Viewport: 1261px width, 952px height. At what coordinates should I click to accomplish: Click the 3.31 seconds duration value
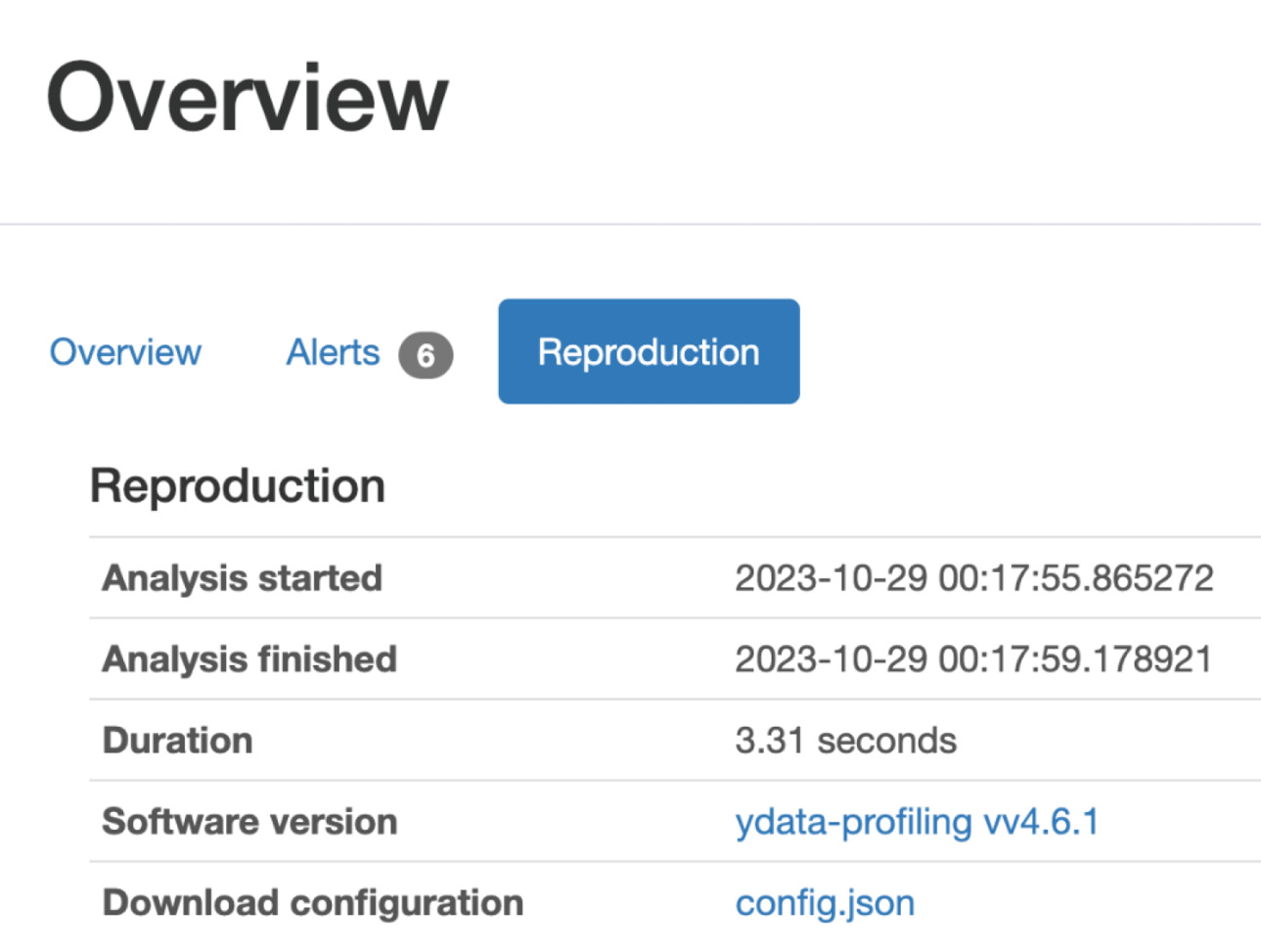(845, 741)
